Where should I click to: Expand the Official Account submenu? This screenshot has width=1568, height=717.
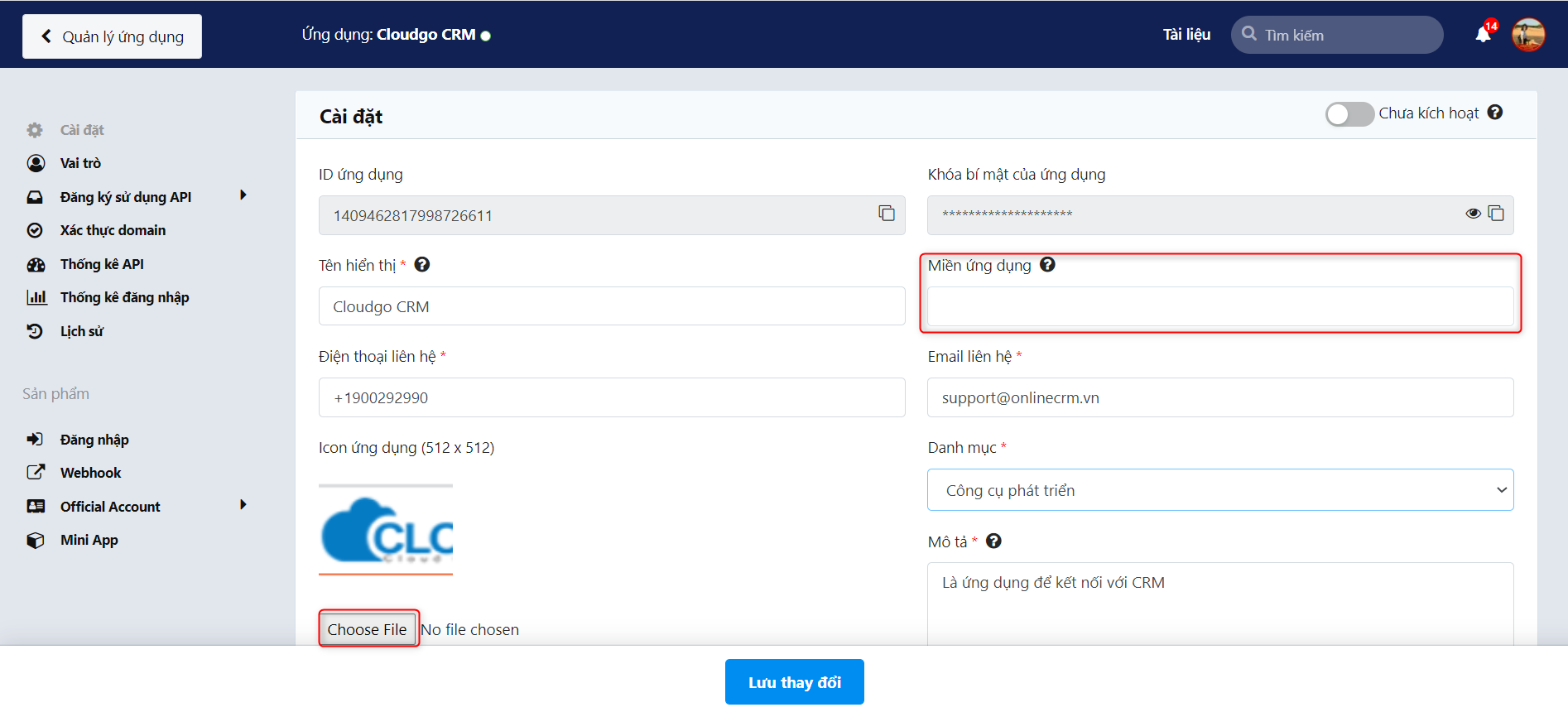point(243,505)
